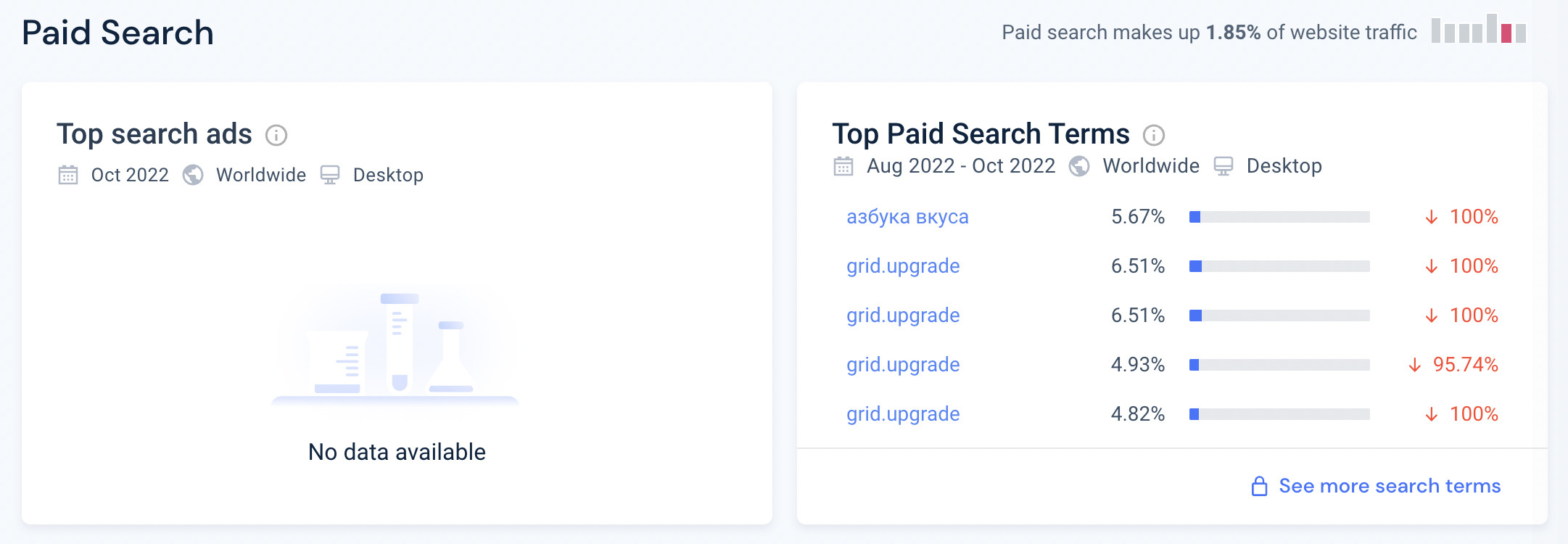
Task: Click desktop monitor icon in Top Paid Search Terms
Action: (1224, 166)
